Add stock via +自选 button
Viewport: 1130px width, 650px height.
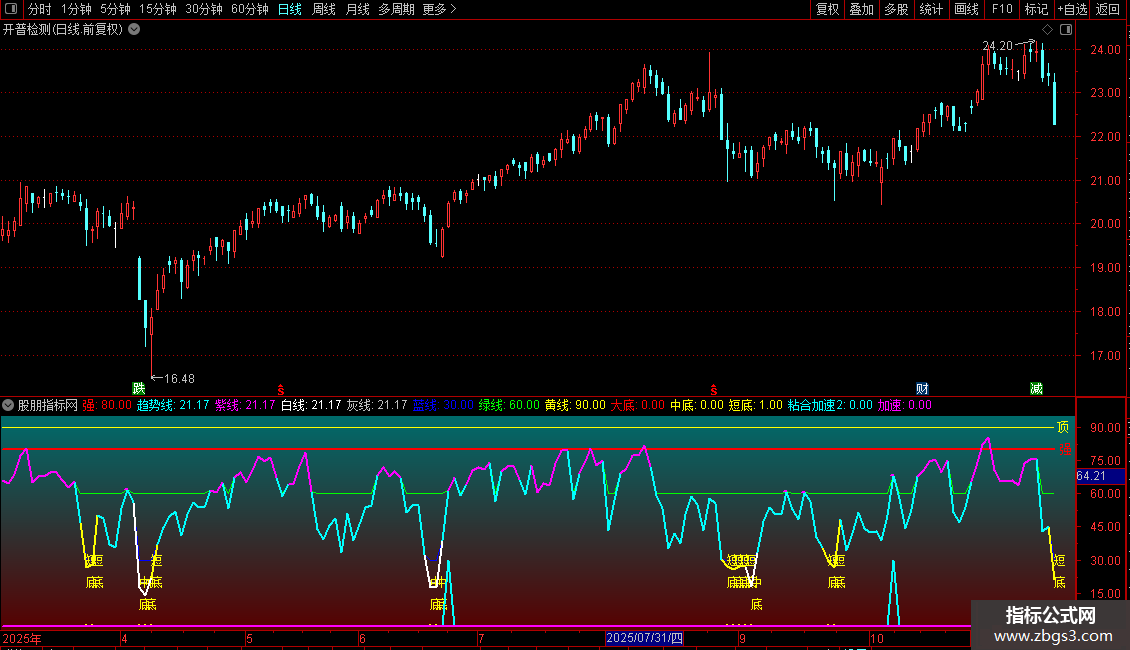pyautogui.click(x=1072, y=9)
